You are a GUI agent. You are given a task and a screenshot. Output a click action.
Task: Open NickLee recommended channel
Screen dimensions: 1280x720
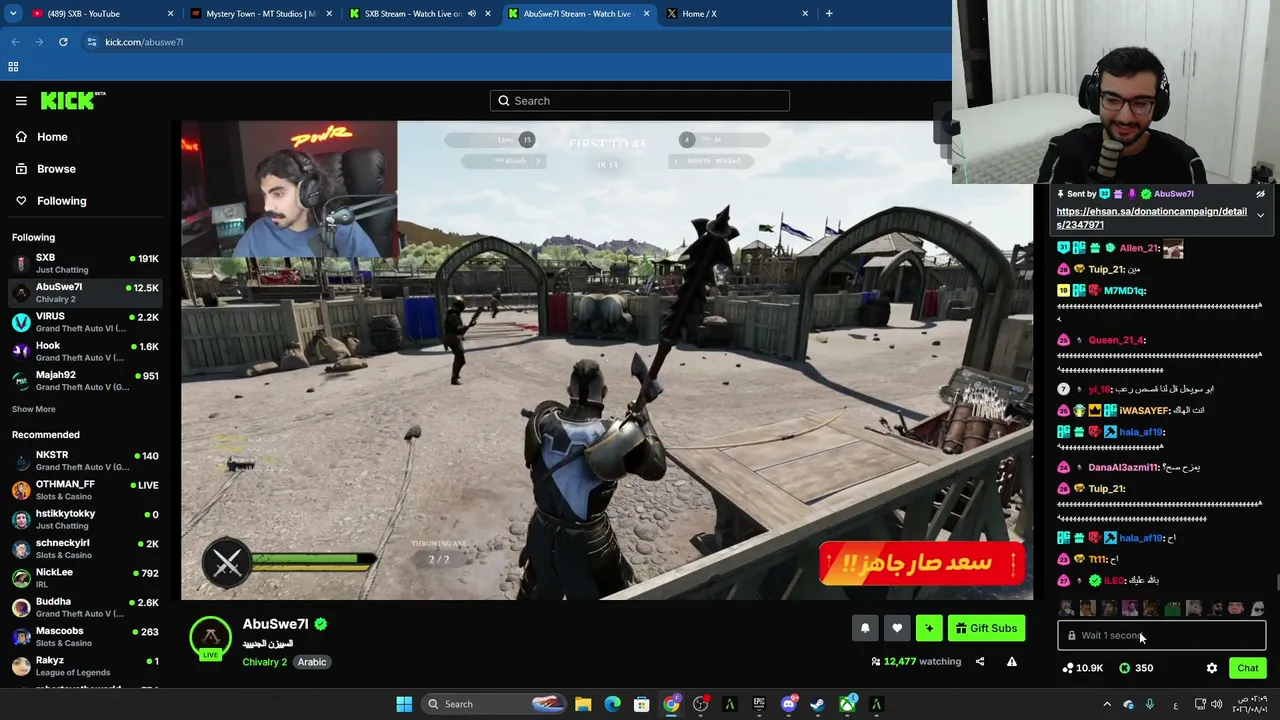coord(86,578)
